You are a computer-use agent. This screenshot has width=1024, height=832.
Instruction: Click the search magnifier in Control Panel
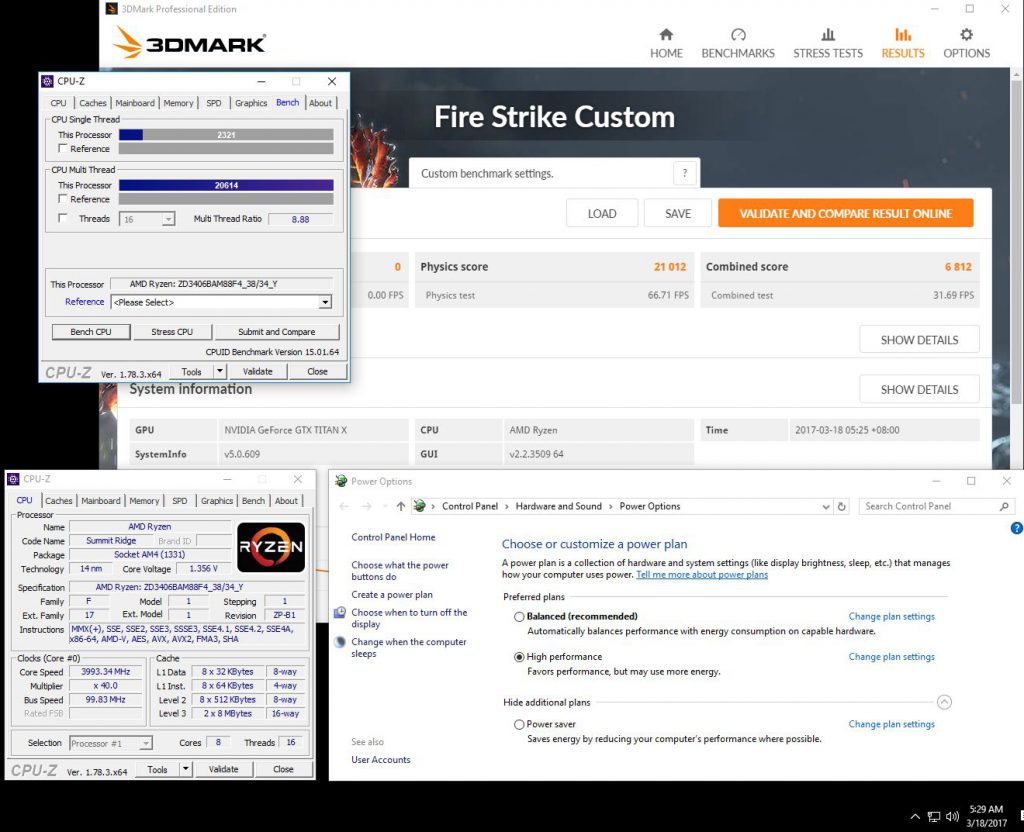point(1004,506)
